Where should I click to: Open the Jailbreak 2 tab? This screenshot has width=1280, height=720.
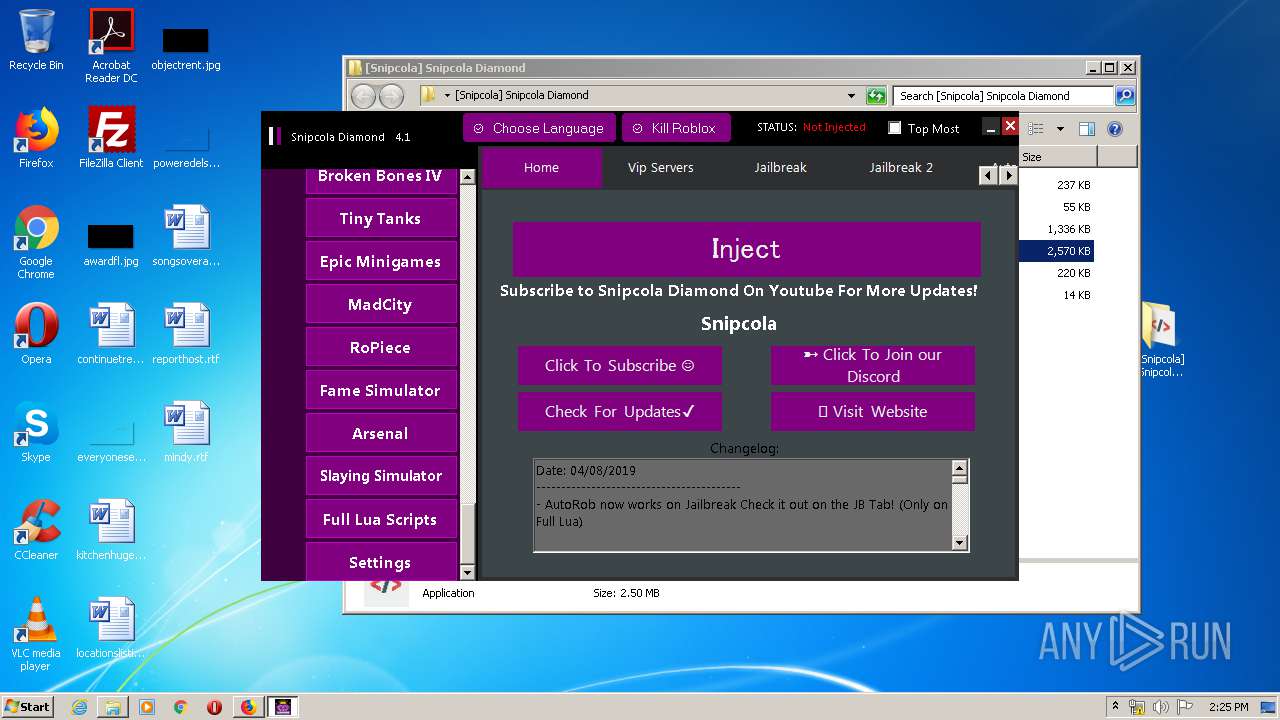[x=901, y=167]
